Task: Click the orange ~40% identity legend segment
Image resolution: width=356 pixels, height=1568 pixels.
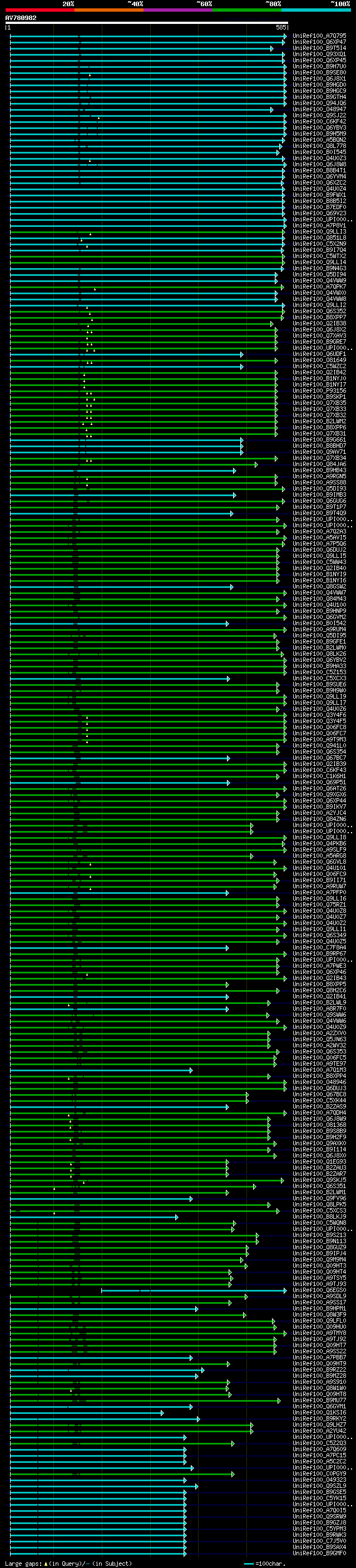Action: [x=109, y=10]
